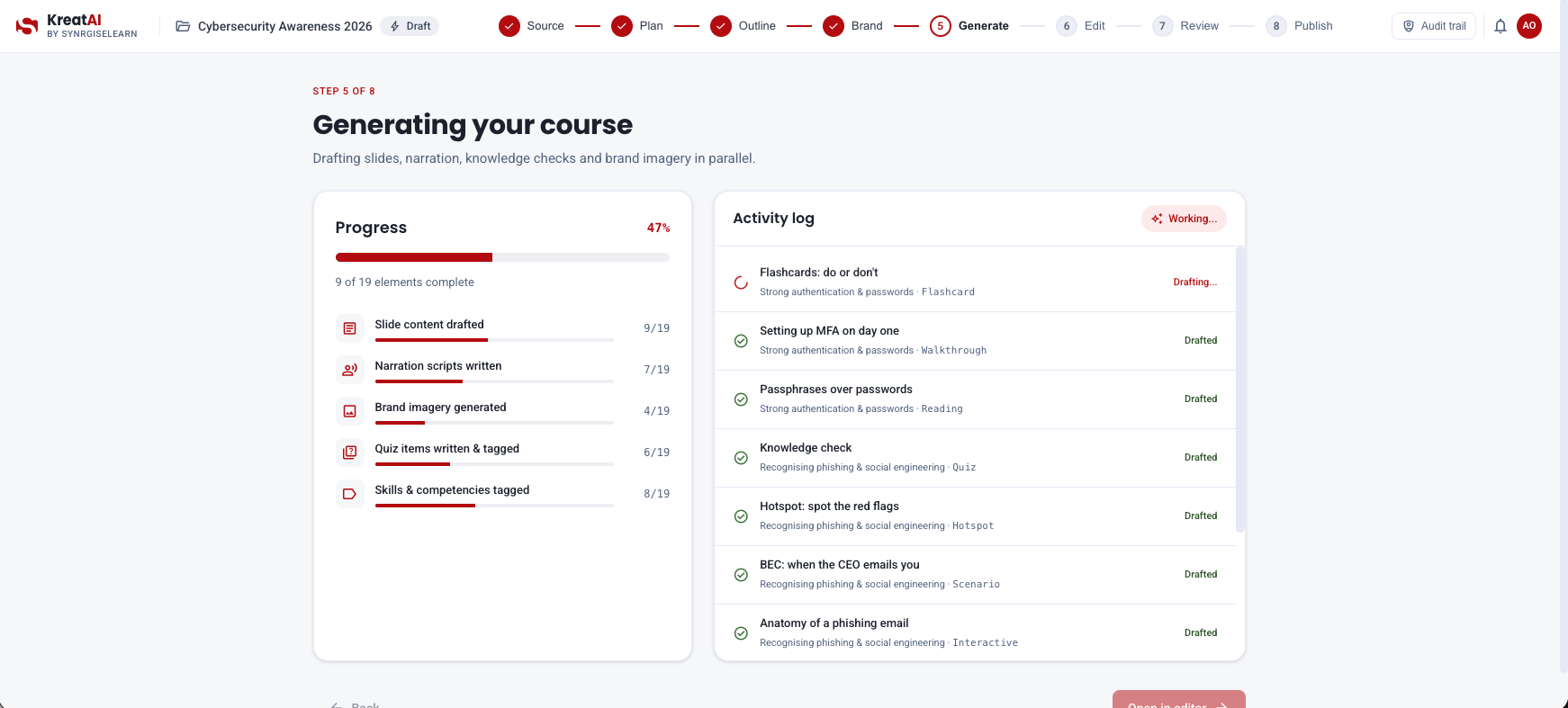Go to the Brand step
The height and width of the screenshot is (708, 1568).
[853, 26]
